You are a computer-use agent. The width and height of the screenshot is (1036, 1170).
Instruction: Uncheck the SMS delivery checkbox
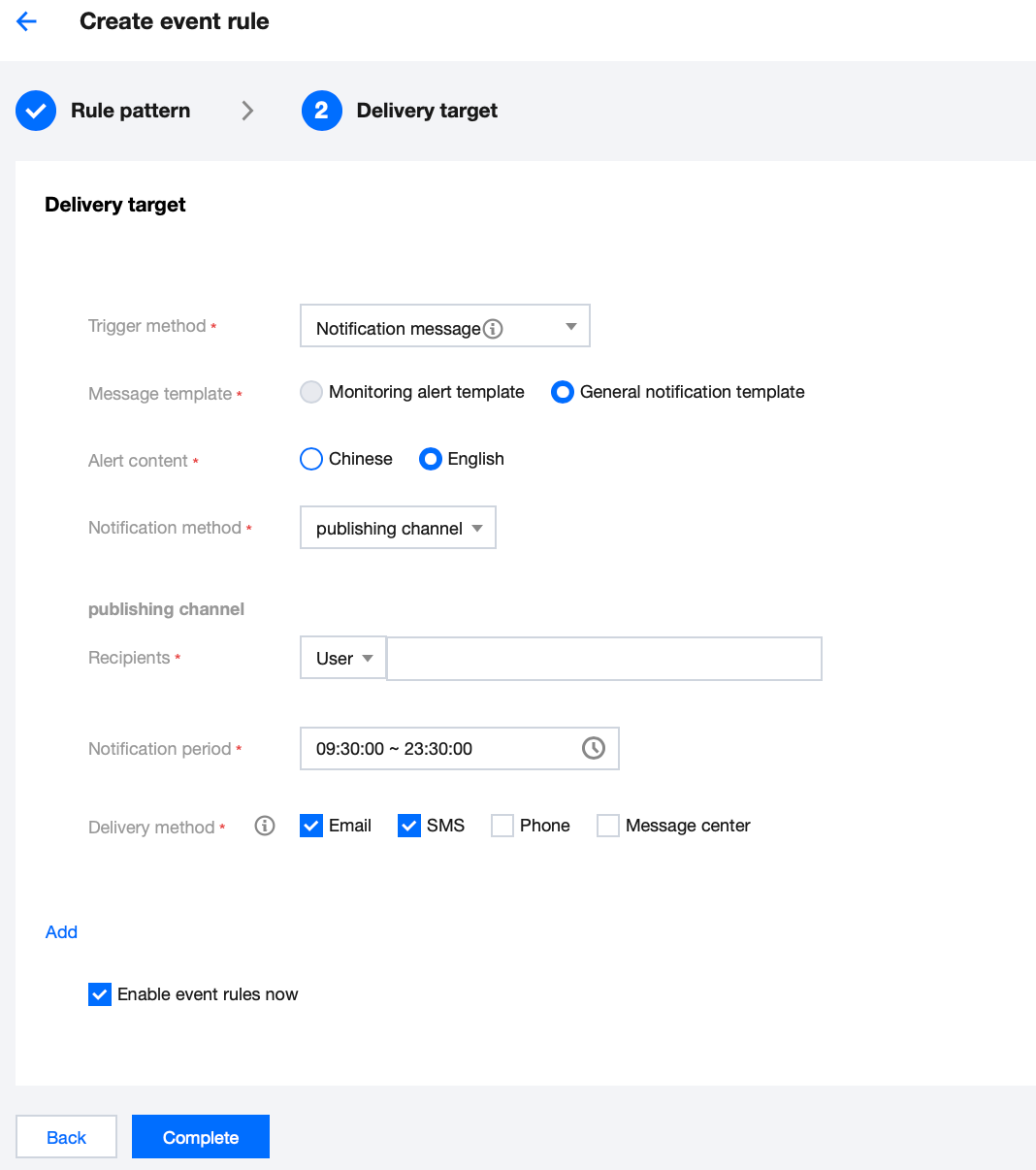click(x=409, y=826)
